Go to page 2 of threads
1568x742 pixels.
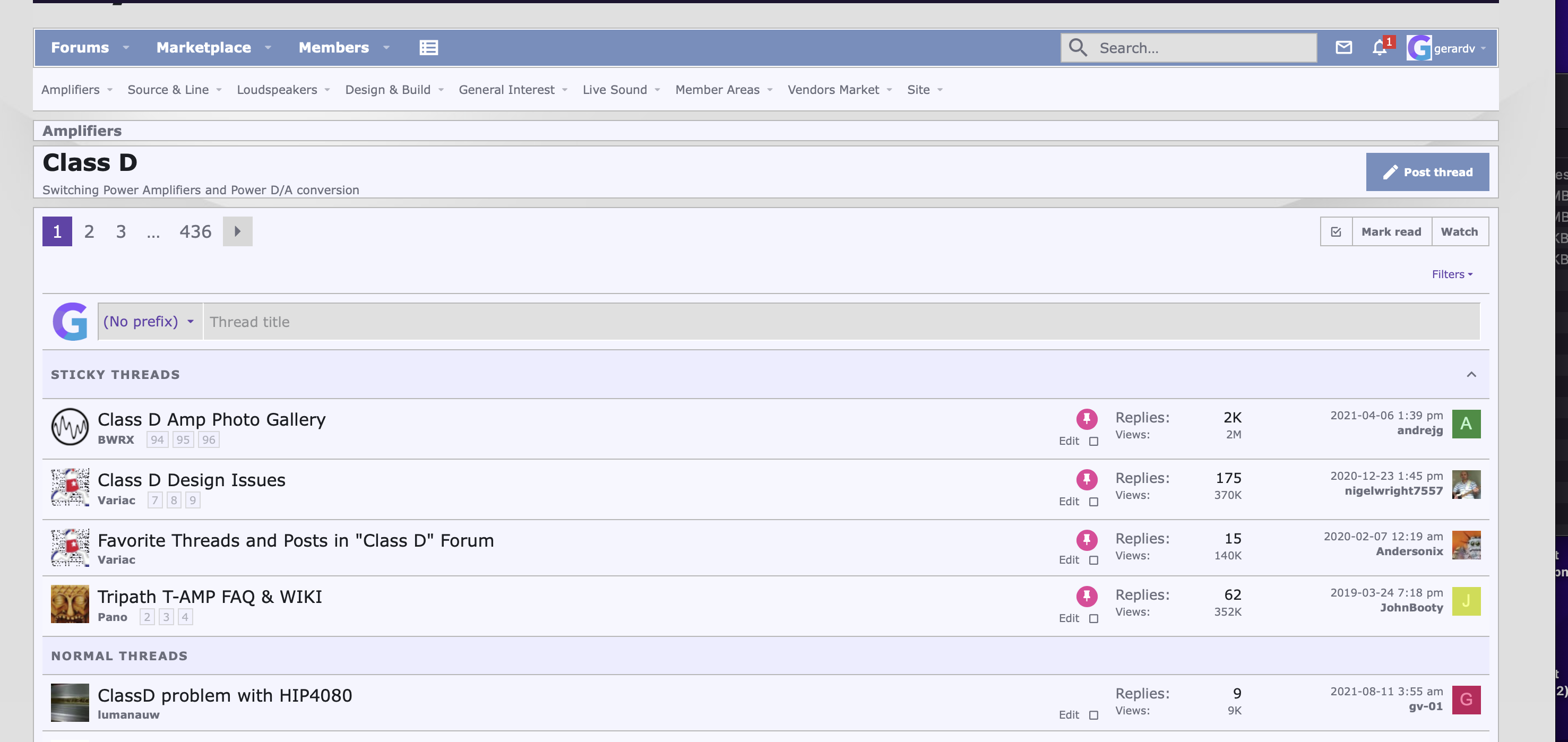pos(89,231)
